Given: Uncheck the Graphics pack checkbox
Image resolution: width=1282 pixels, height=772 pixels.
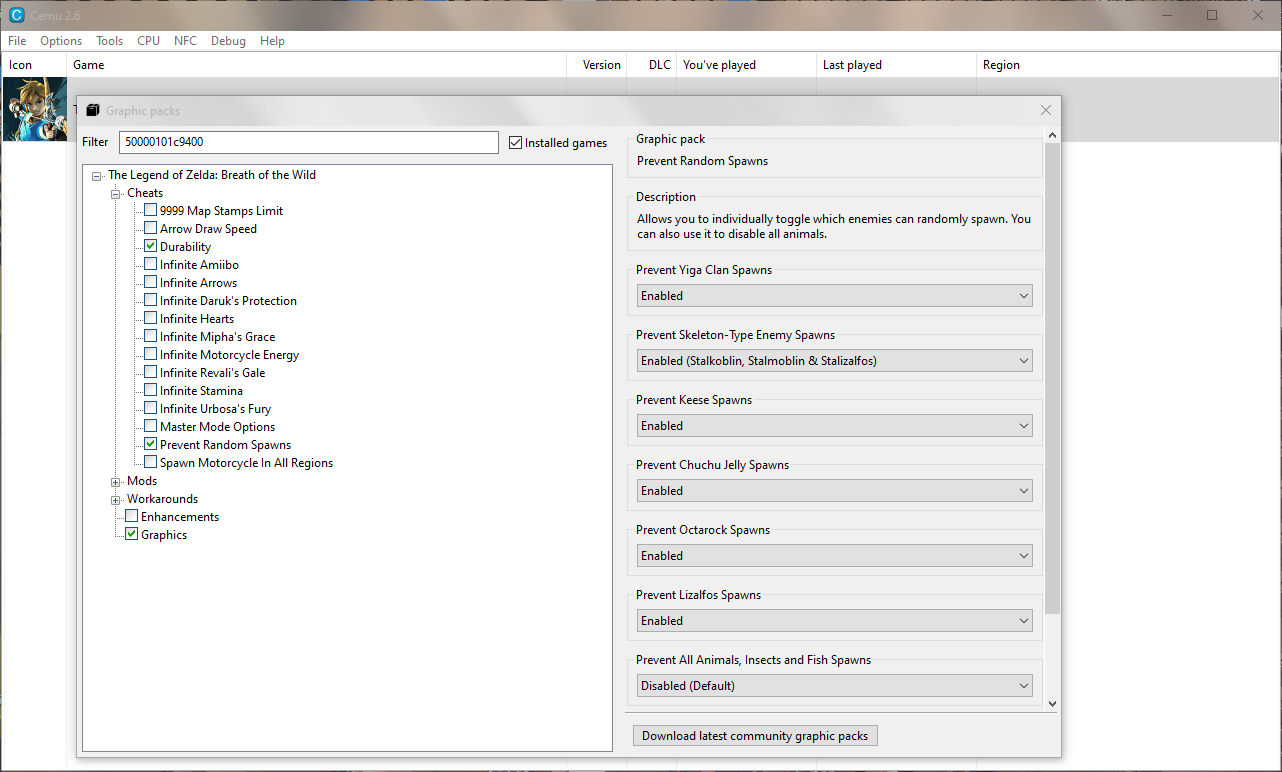Looking at the screenshot, I should (131, 535).
